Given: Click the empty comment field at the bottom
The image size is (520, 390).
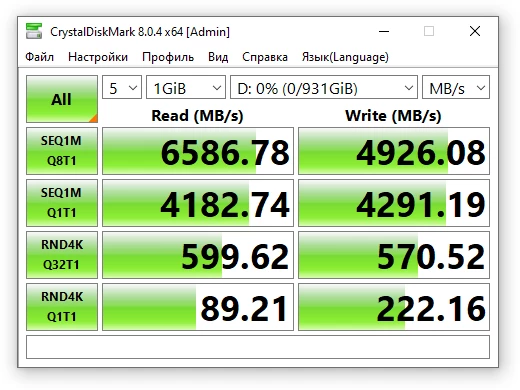Looking at the screenshot, I should [x=258, y=347].
